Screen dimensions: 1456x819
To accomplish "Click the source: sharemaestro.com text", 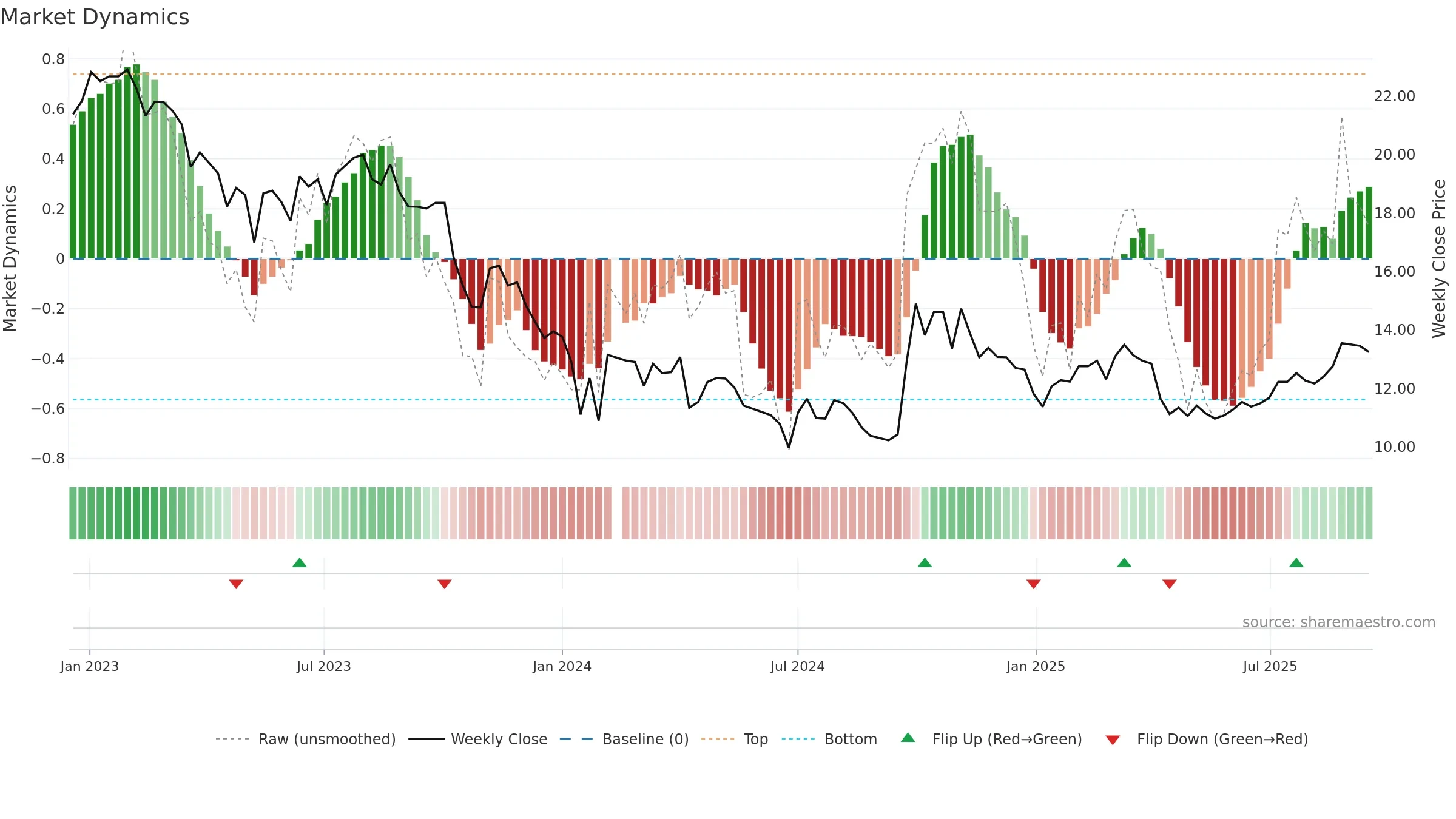I will point(1339,622).
